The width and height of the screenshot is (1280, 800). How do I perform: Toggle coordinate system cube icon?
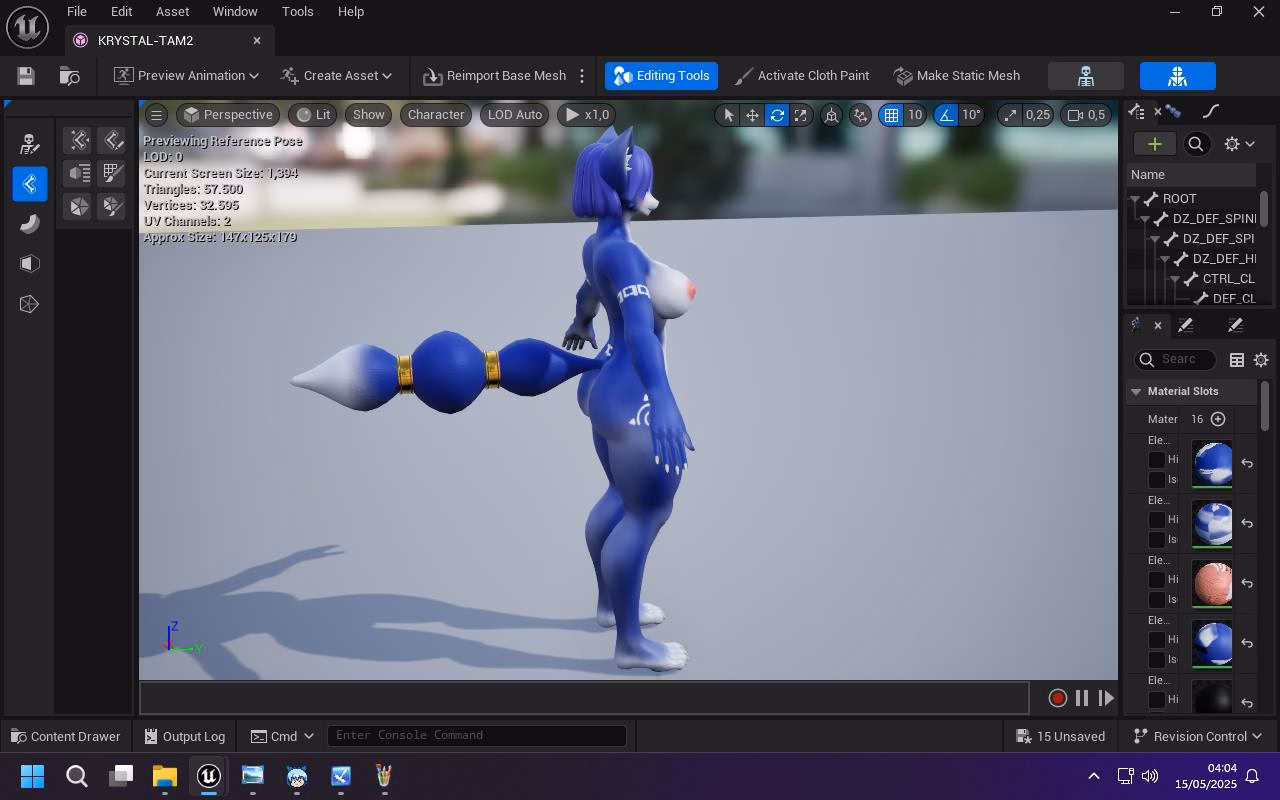(831, 115)
